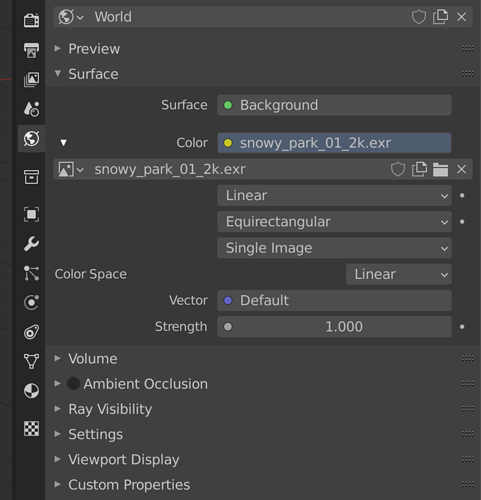Open Modifier properties wrench icon
Viewport: 481px width, 500px height.
pos(31,244)
